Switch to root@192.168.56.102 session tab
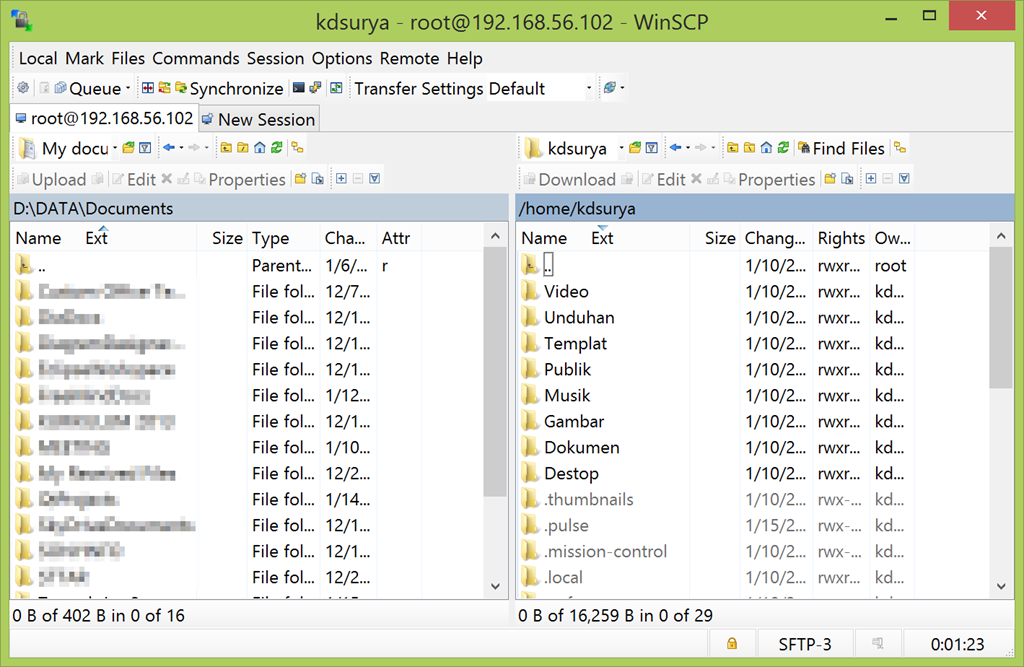 point(104,118)
